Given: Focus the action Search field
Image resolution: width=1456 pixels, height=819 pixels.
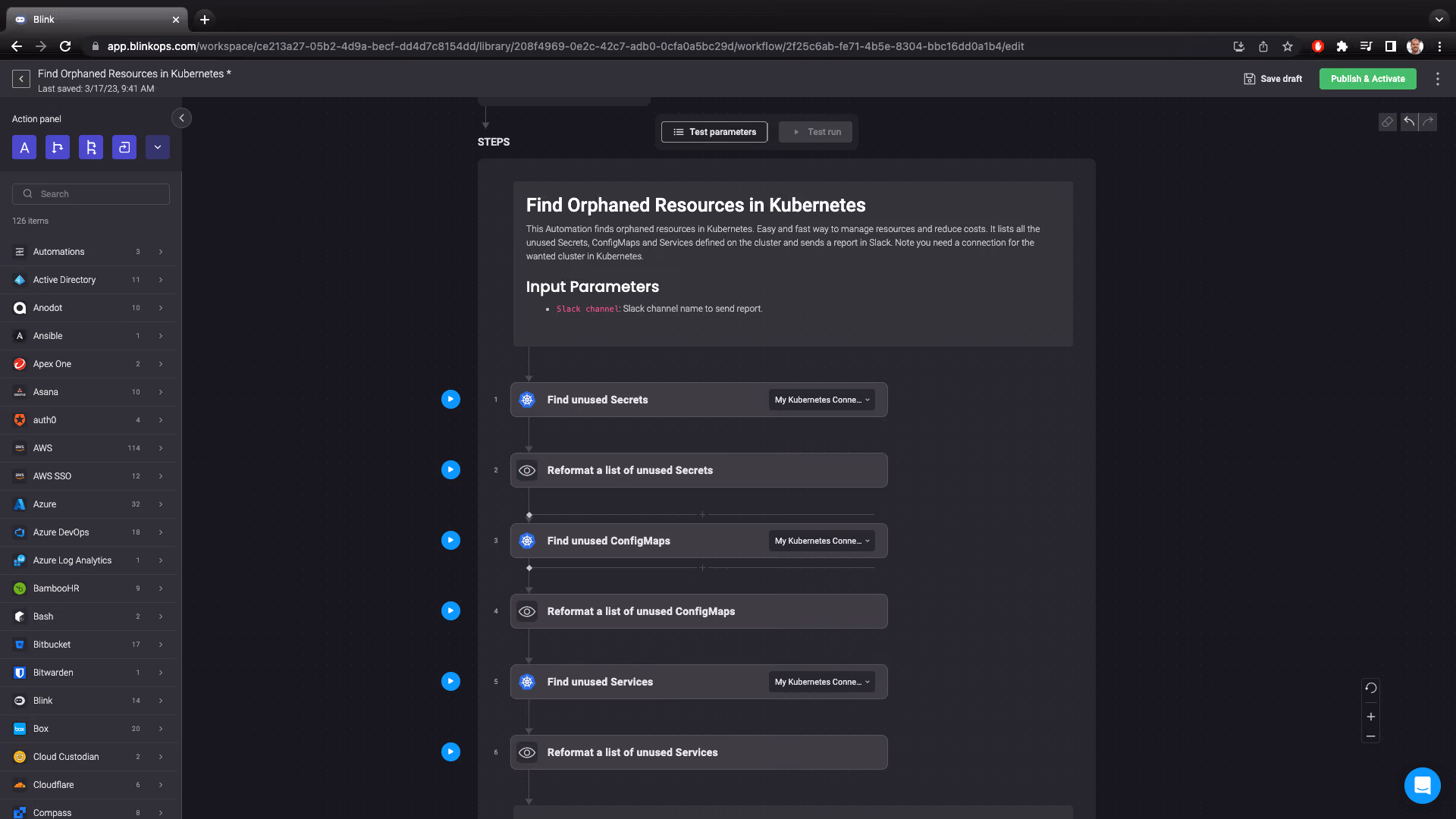Looking at the screenshot, I should coord(91,194).
